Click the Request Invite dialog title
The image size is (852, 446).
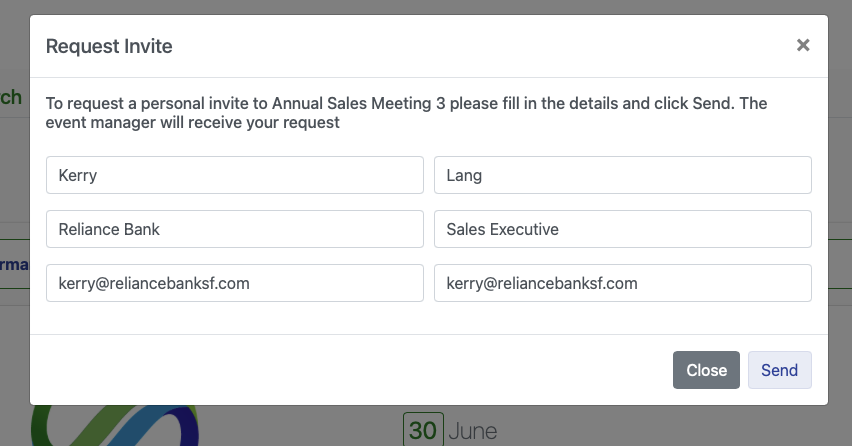click(109, 46)
